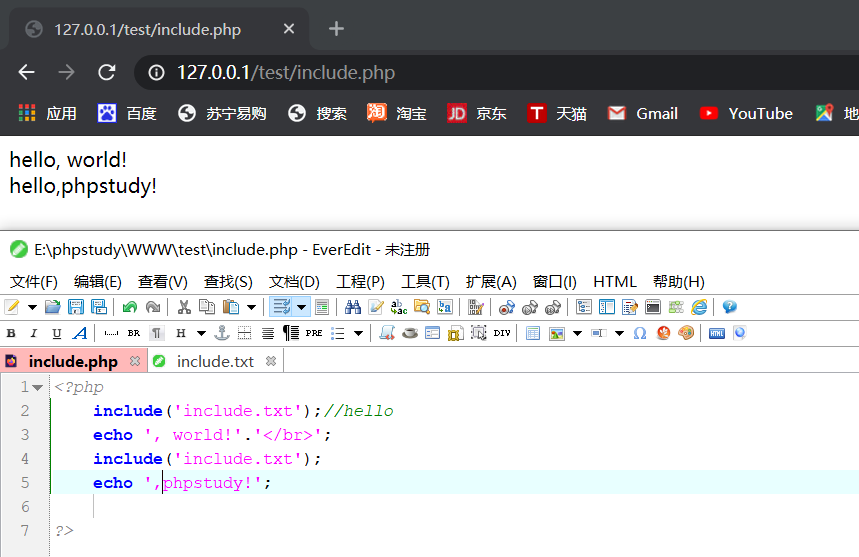Open a new browser tab
This screenshot has width=859, height=557.
point(336,28)
